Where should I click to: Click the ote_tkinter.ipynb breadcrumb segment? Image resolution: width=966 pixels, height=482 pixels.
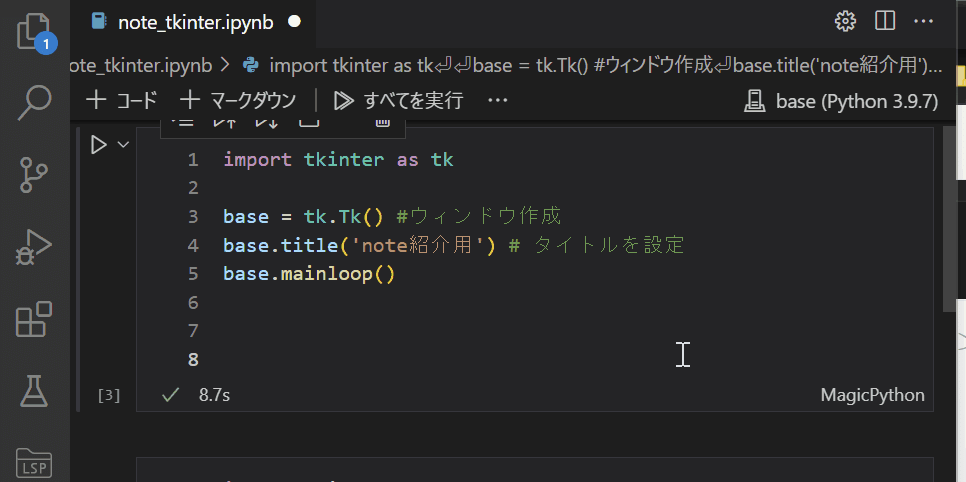coord(141,65)
